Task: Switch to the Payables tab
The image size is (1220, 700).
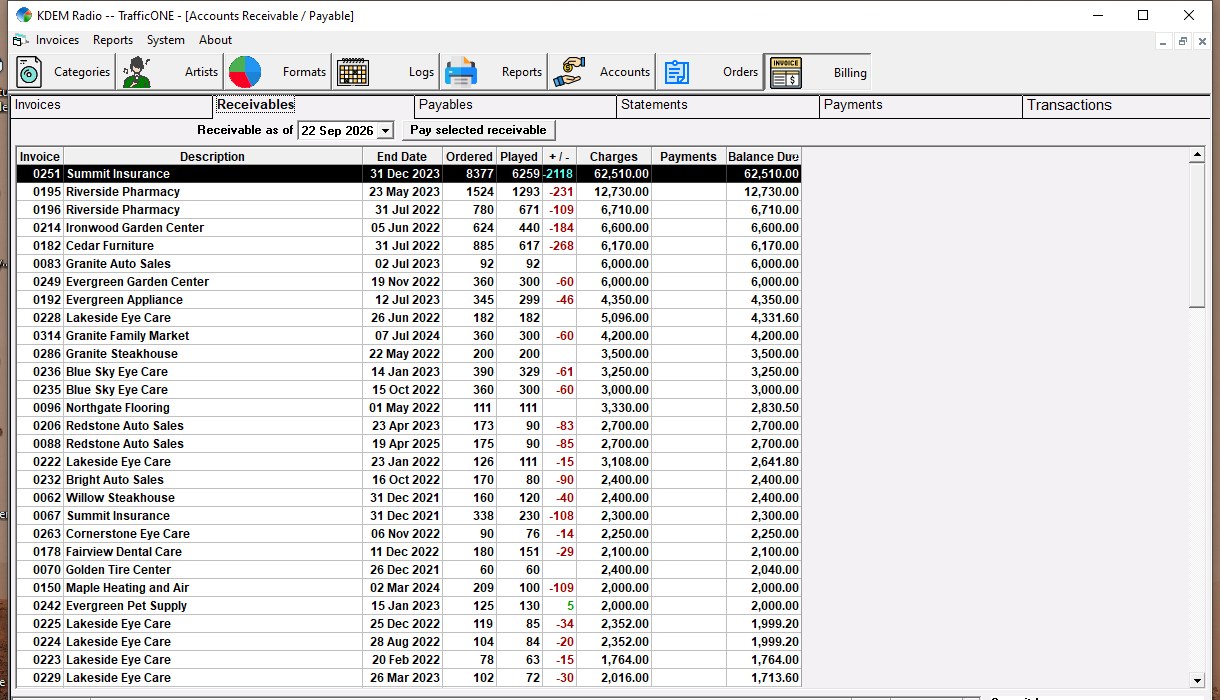Action: pyautogui.click(x=515, y=105)
